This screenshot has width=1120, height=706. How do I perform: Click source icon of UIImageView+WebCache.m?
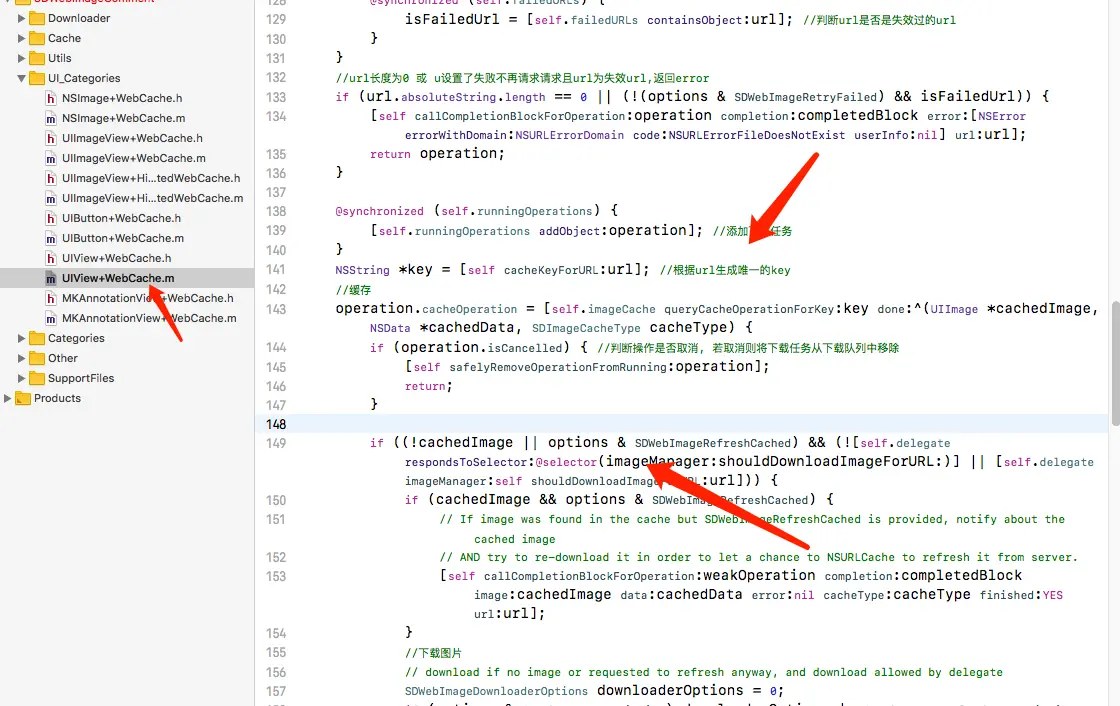51,158
